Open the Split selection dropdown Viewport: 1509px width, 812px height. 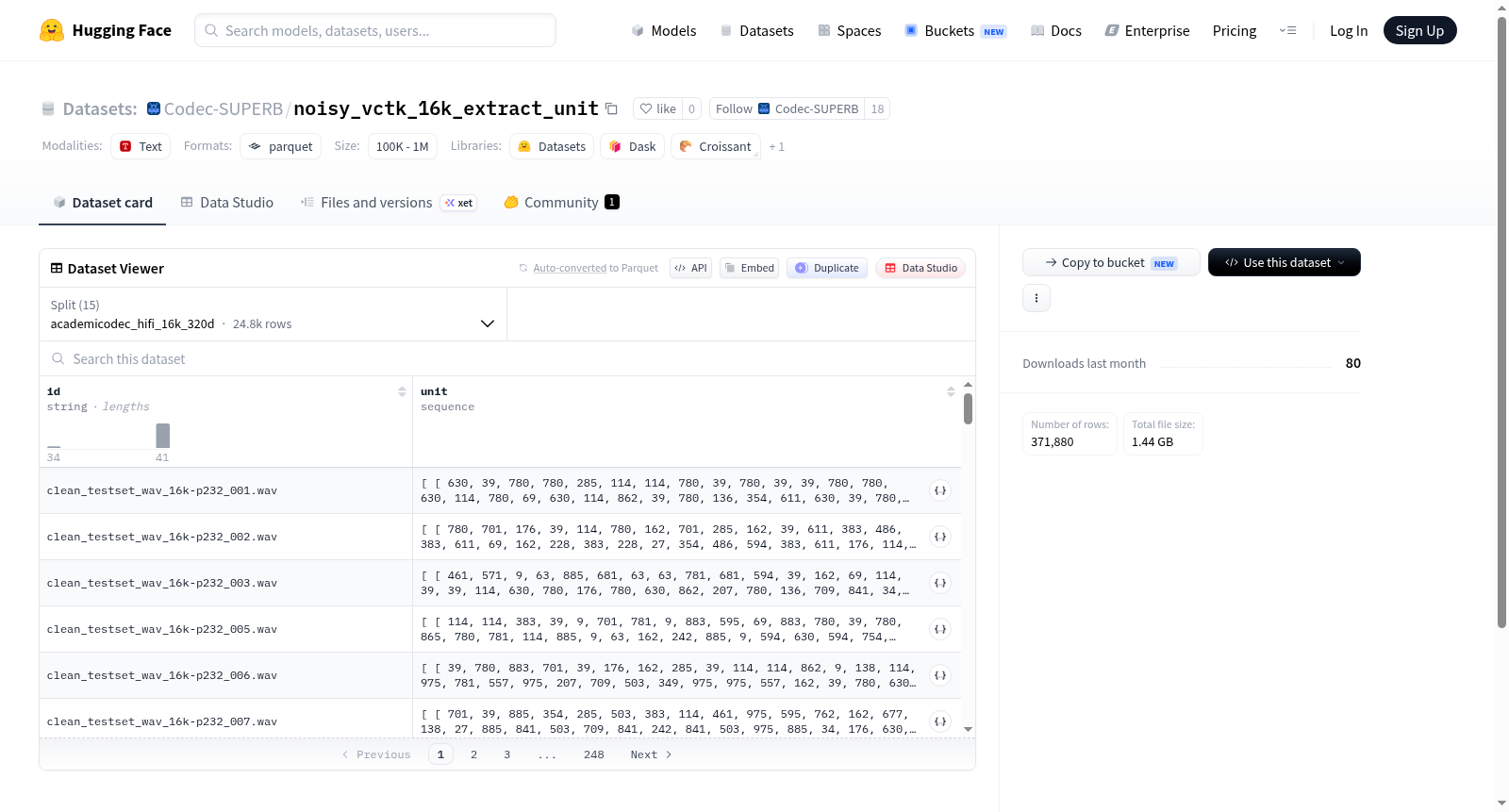(274, 314)
